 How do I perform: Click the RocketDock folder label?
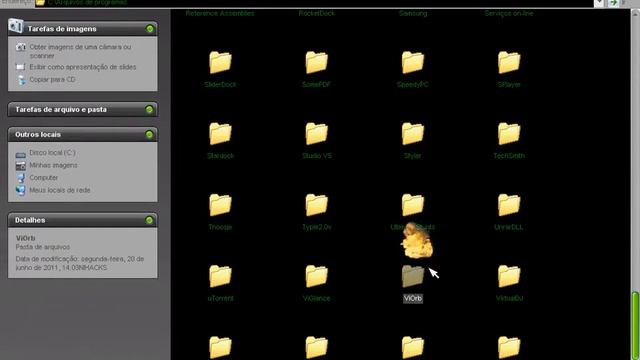316,13
